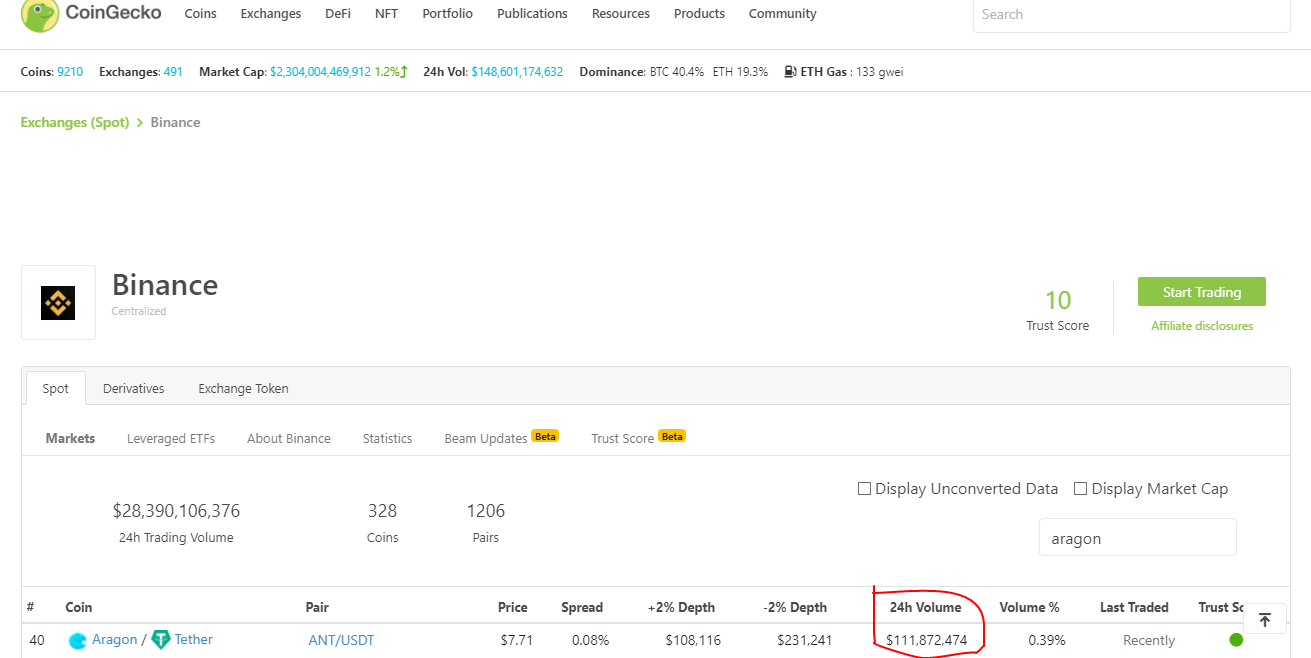Image resolution: width=1311 pixels, height=658 pixels.
Task: Select the Markets sub-tab
Action: click(x=70, y=438)
